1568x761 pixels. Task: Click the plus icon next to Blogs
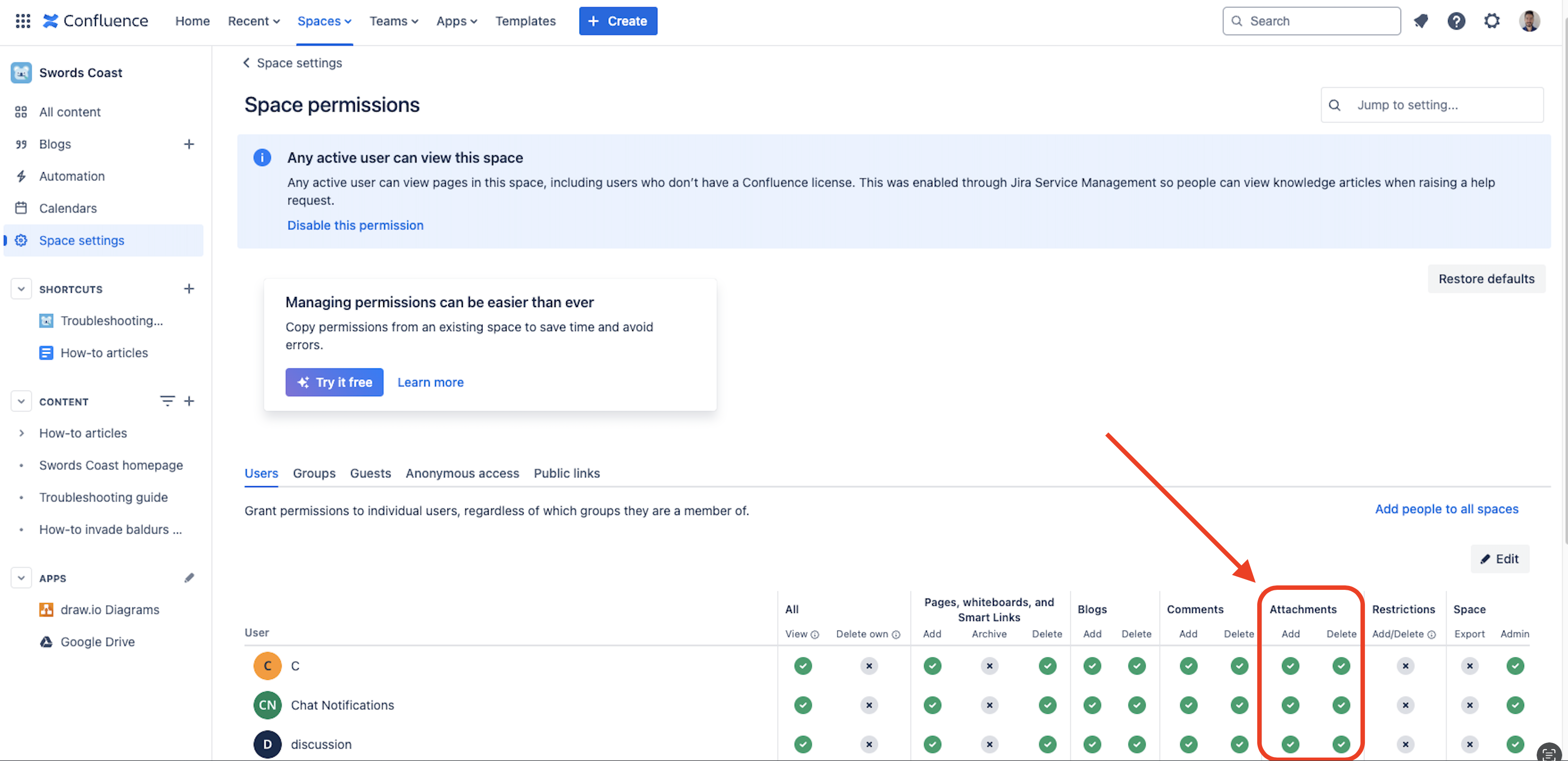(189, 144)
